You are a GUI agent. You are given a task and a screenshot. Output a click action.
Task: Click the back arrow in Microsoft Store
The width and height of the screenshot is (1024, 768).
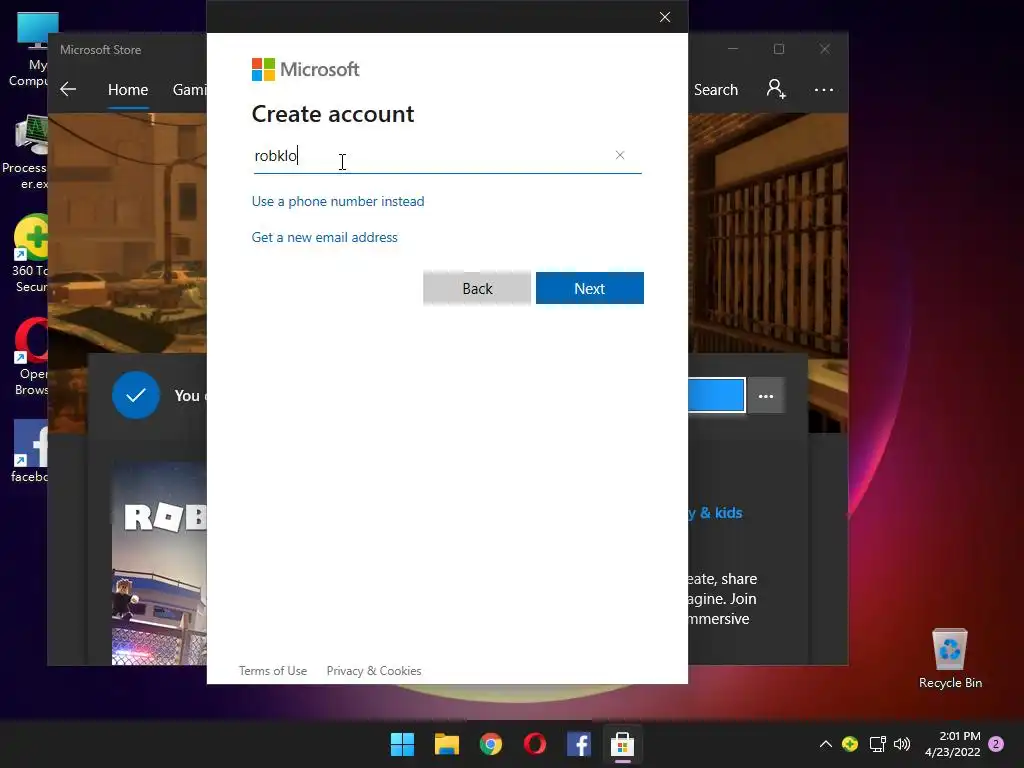(68, 89)
